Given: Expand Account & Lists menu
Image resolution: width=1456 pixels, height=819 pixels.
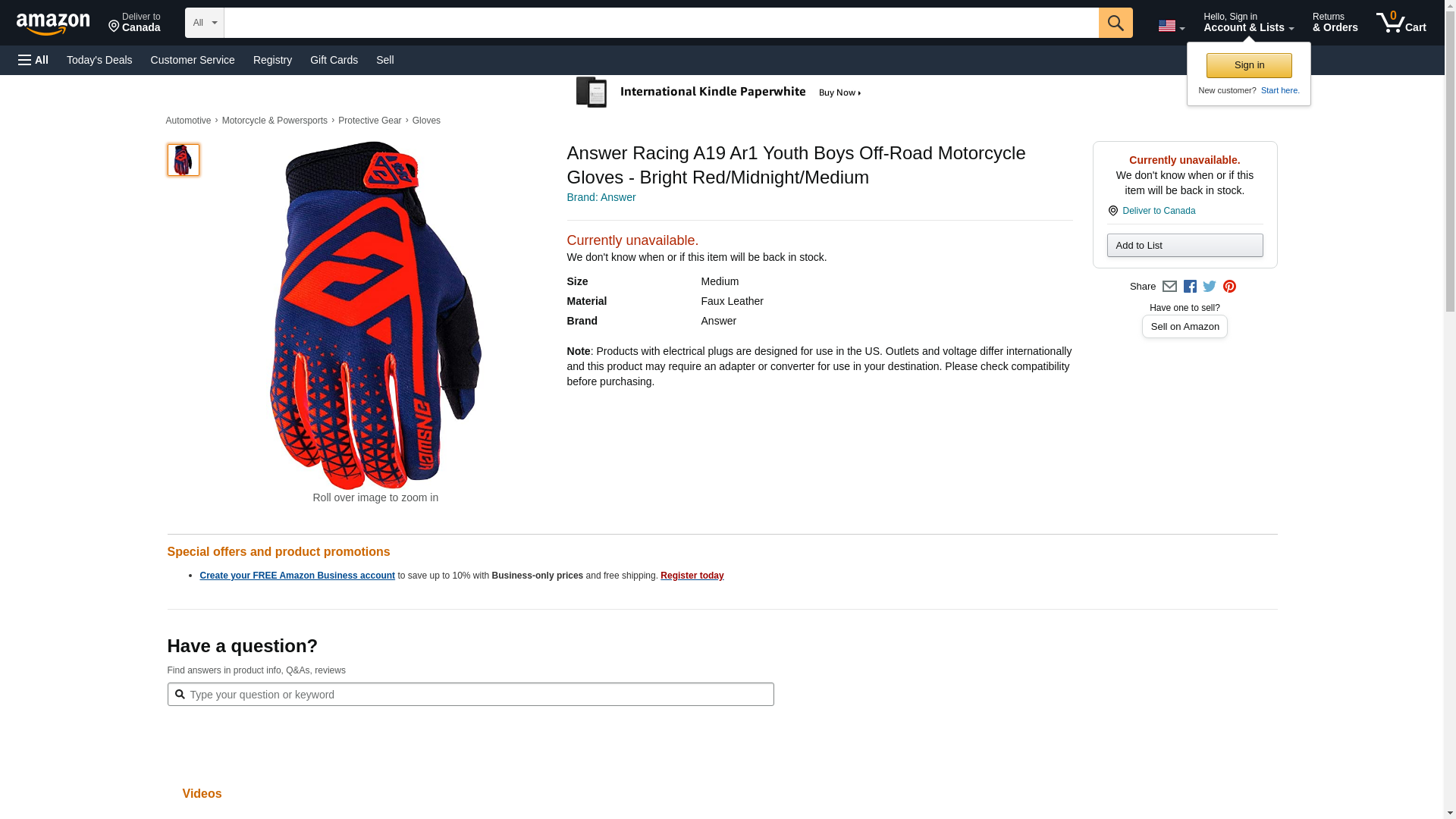Looking at the screenshot, I should 1248,23.
